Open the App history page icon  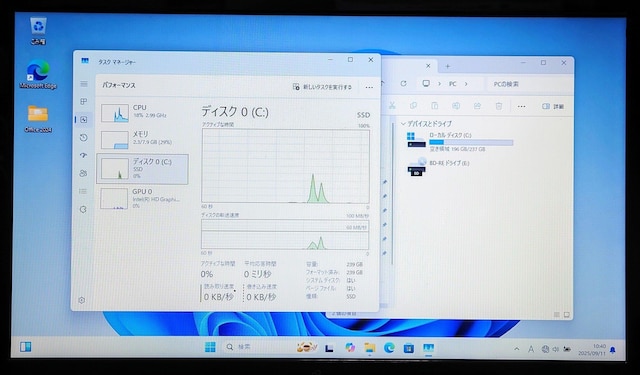[x=84, y=138]
